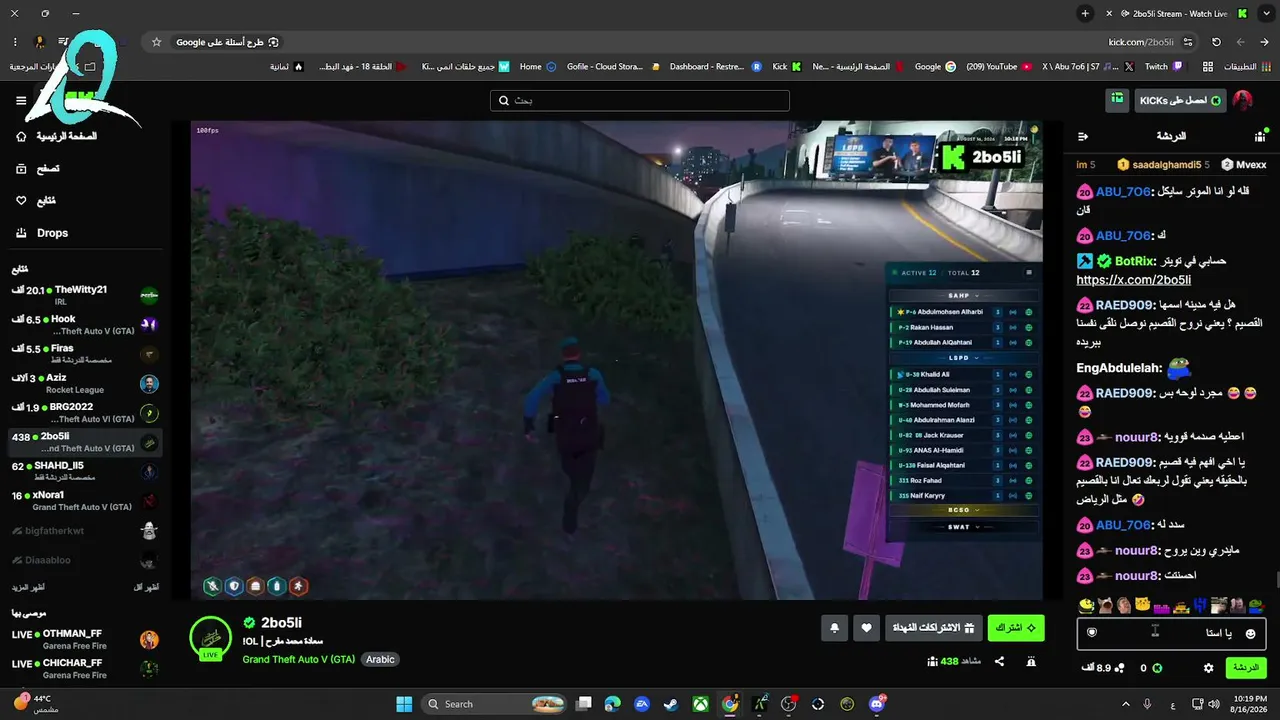
Task: Open the user profile avatar menu
Action: pyautogui.click(x=1242, y=100)
